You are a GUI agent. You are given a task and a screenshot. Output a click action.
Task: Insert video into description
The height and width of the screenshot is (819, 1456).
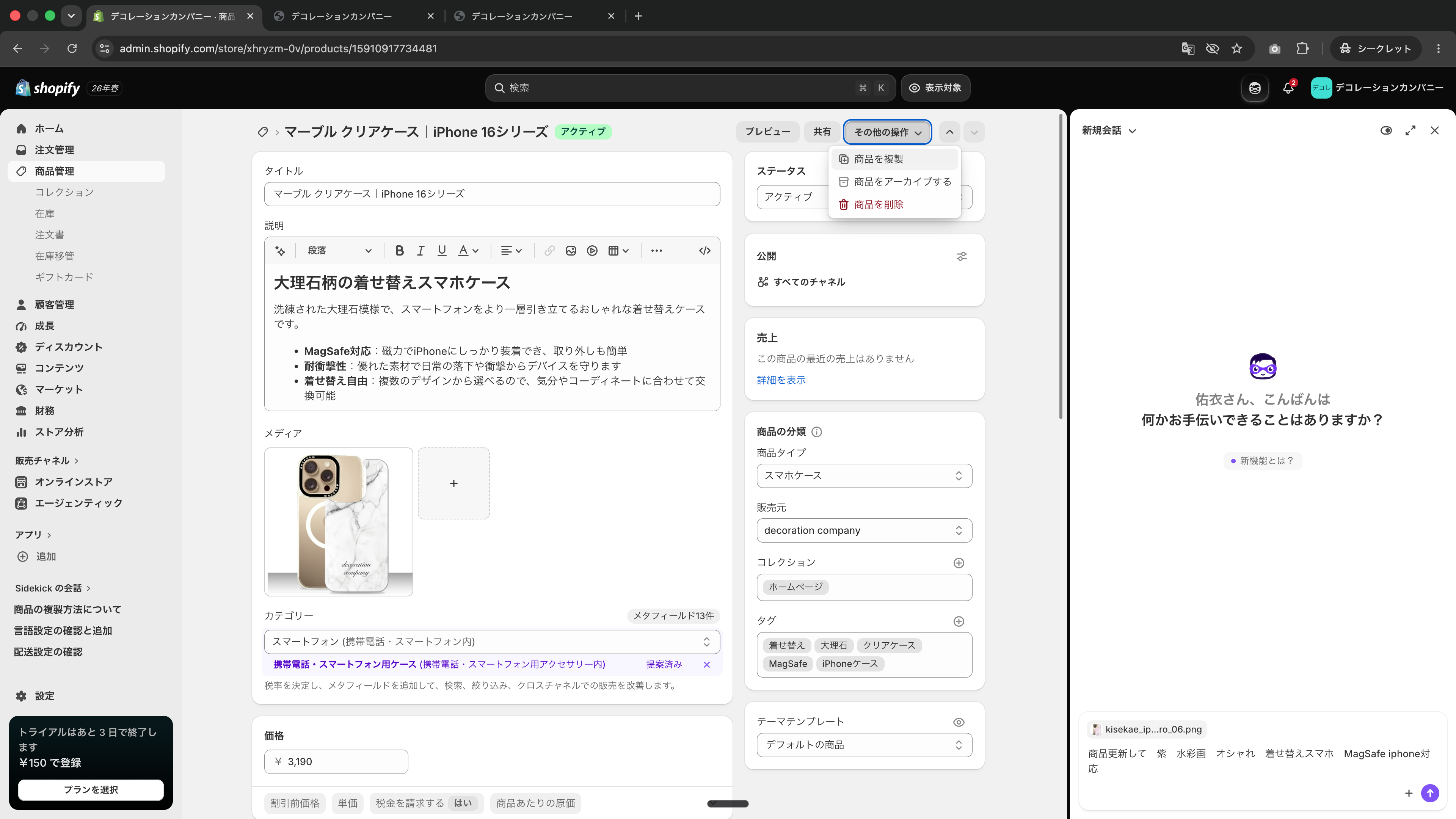[x=592, y=250]
